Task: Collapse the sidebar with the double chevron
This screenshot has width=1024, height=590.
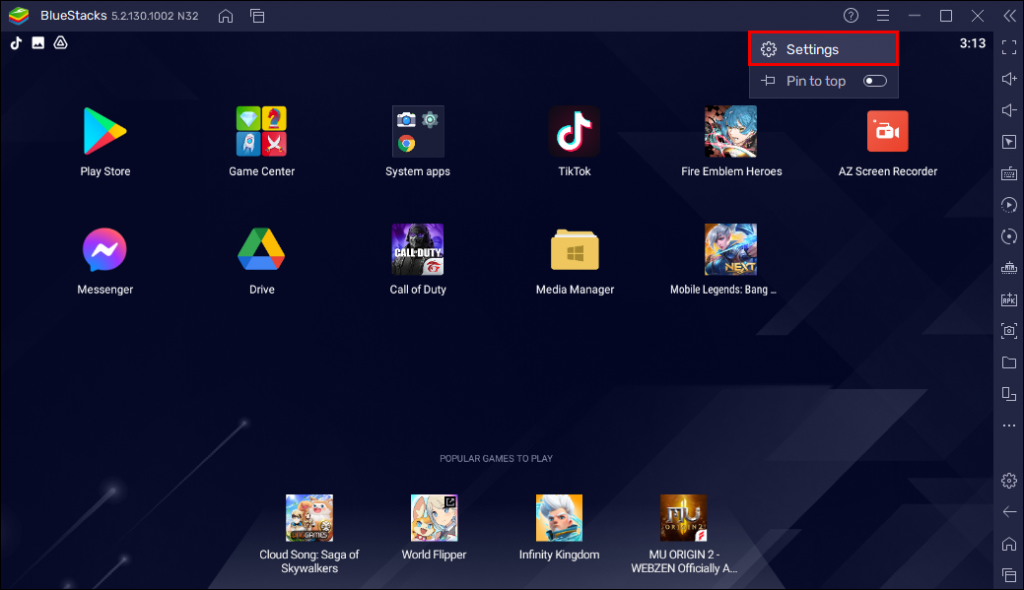Action: 1009,15
